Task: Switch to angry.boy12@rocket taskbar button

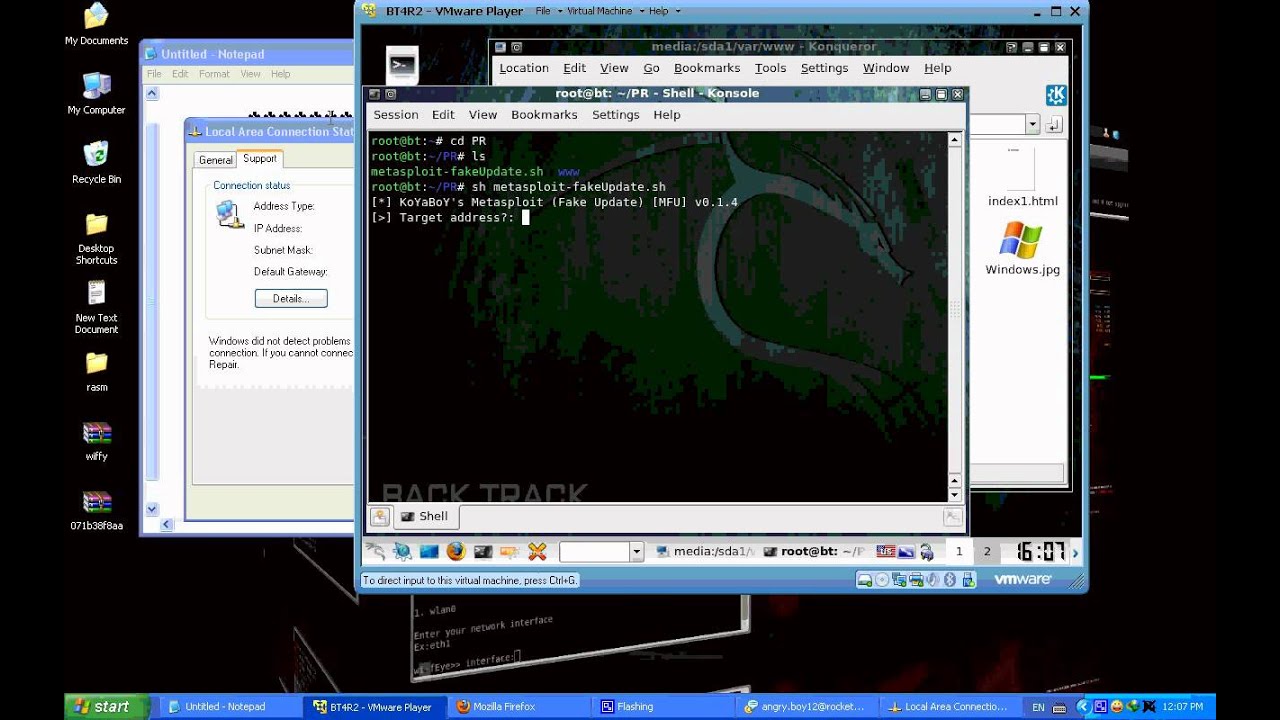Action: point(810,706)
